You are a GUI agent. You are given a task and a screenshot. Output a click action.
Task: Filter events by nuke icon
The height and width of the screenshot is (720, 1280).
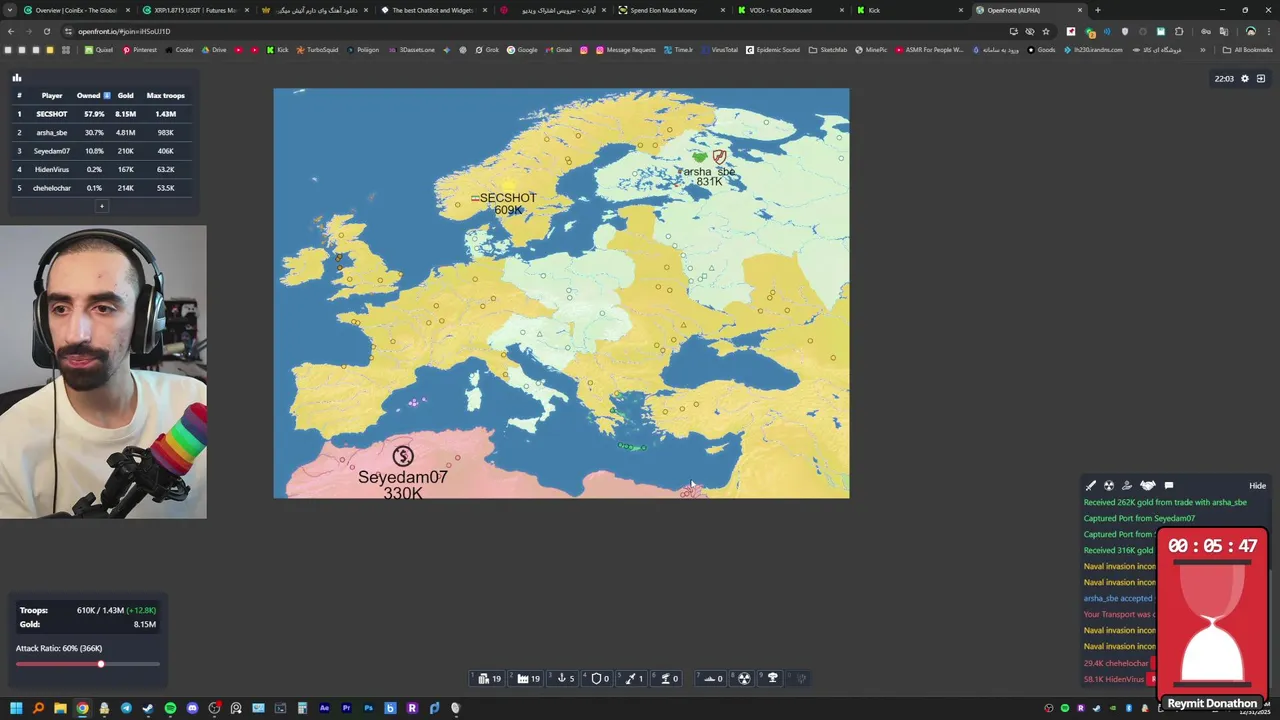tap(1109, 485)
